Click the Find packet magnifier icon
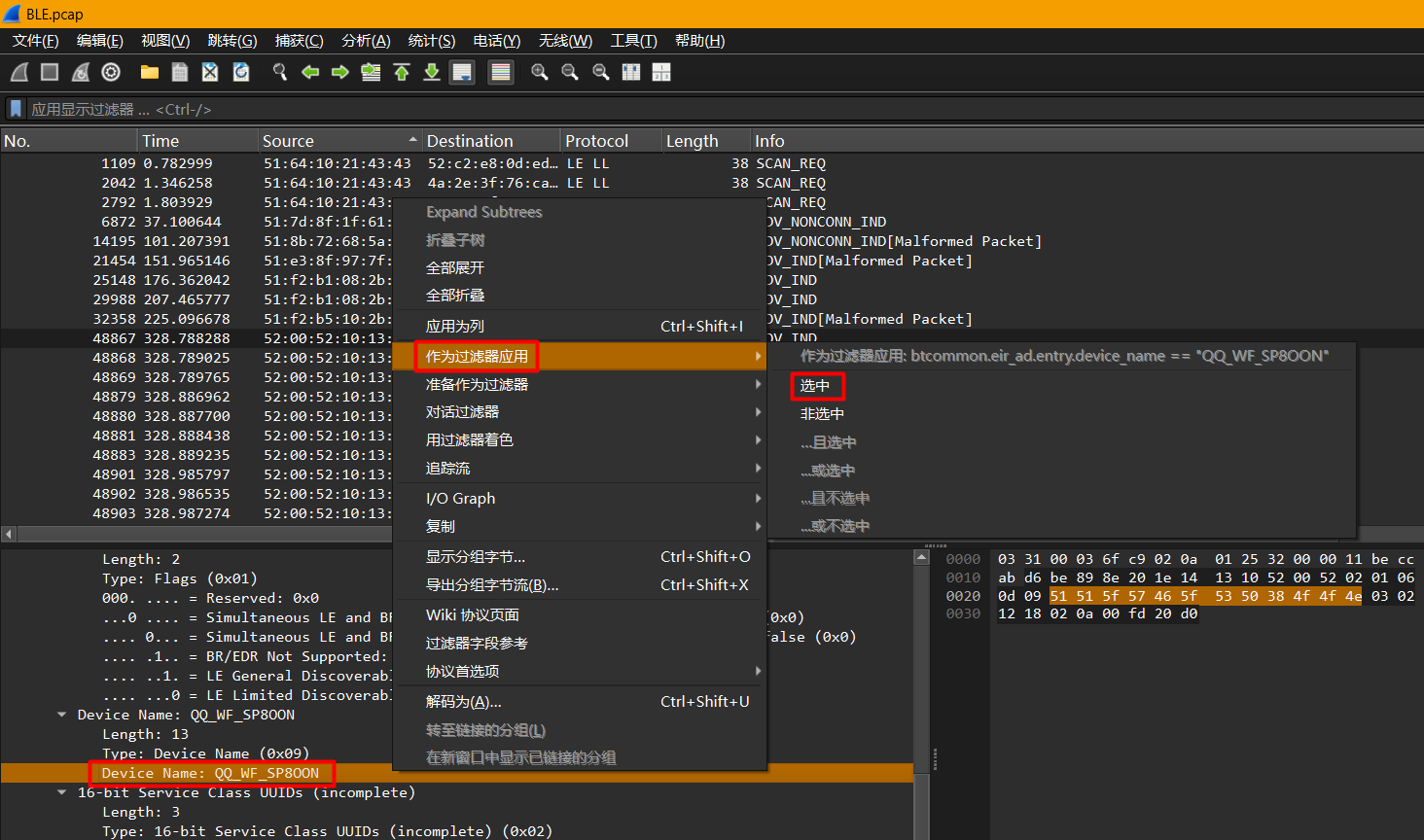Viewport: 1424px width, 840px height. coord(280,72)
